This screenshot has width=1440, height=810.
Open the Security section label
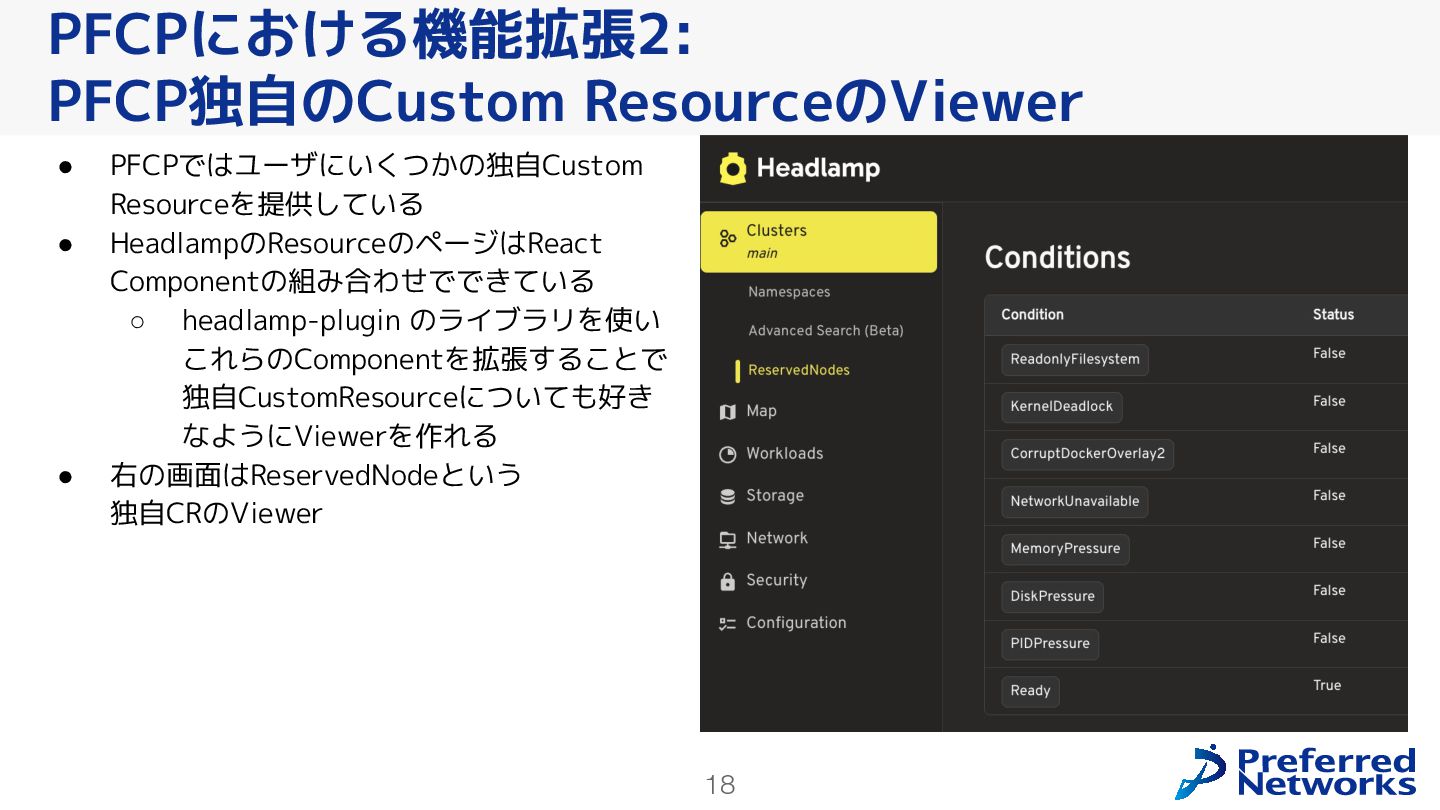click(777, 580)
